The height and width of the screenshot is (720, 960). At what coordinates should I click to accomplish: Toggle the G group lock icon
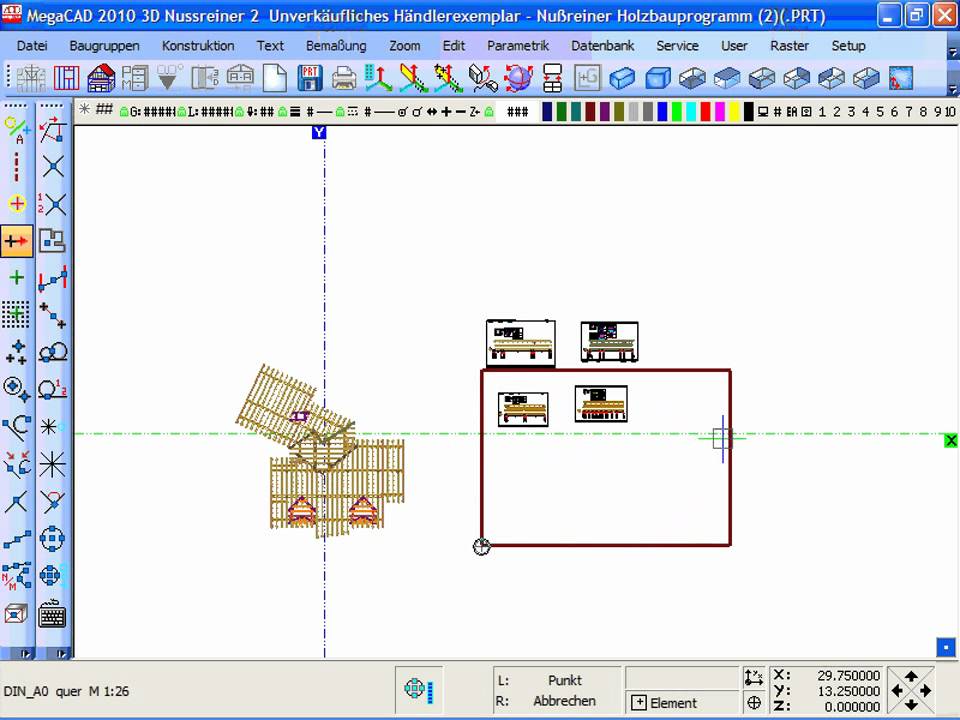coord(124,111)
